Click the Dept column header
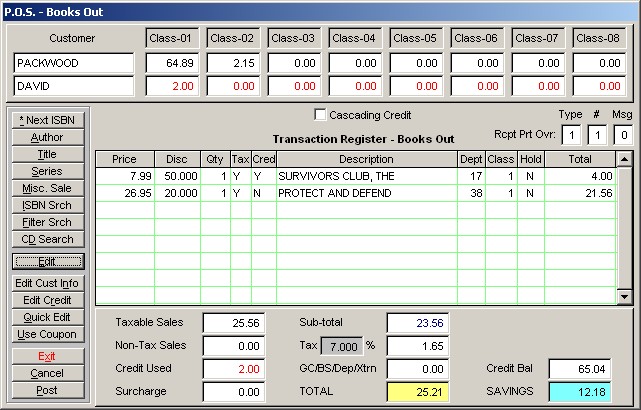The width and height of the screenshot is (641, 410). pos(471,159)
